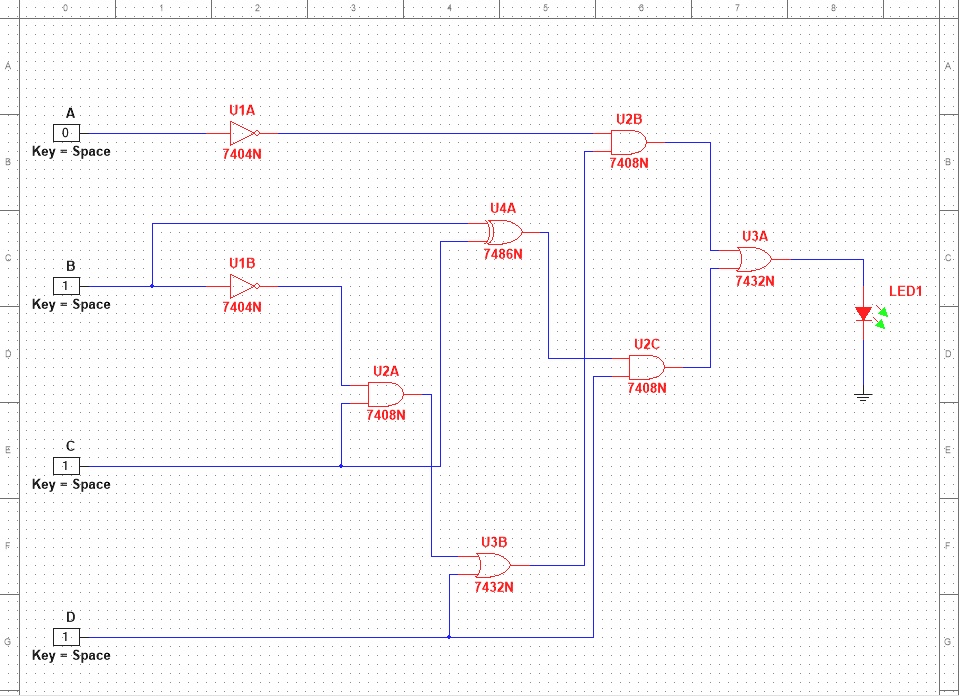Click the U2C AND gate symbol
This screenshot has height=696, width=959.
[x=645, y=365]
